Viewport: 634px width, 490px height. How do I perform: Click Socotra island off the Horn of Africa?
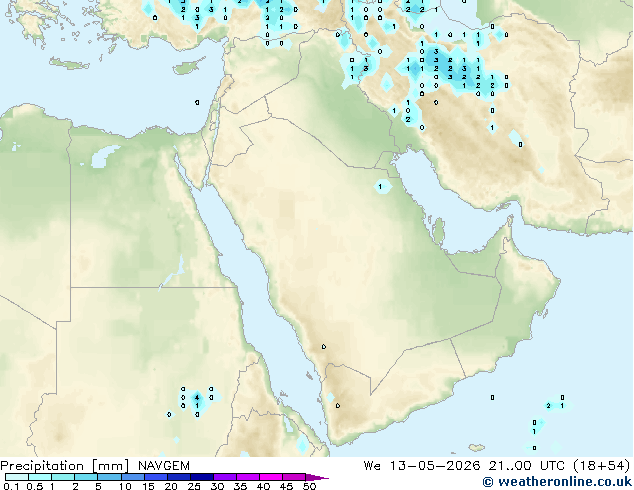477,448
